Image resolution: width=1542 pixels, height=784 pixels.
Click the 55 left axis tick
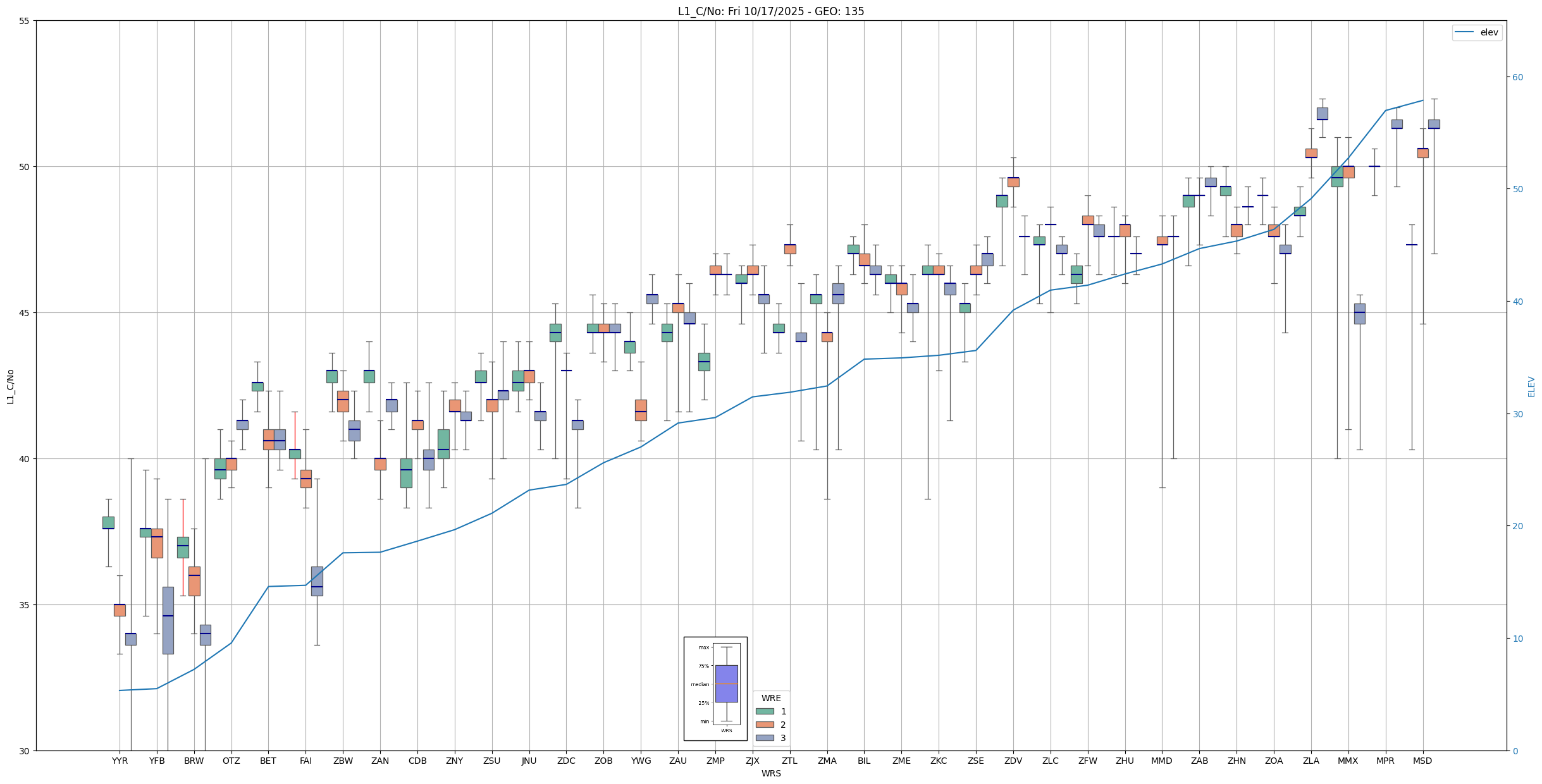pos(25,21)
